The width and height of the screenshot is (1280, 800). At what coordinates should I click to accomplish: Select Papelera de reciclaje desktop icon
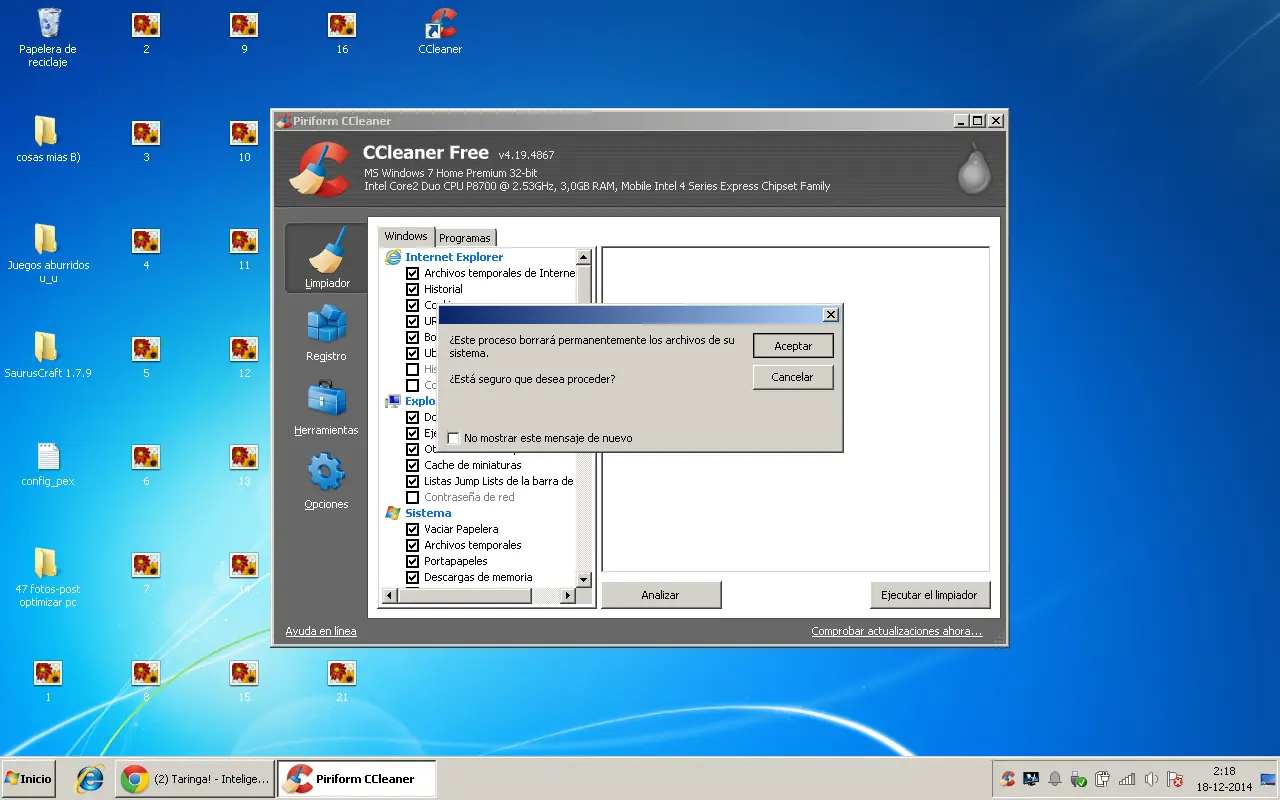point(48,37)
